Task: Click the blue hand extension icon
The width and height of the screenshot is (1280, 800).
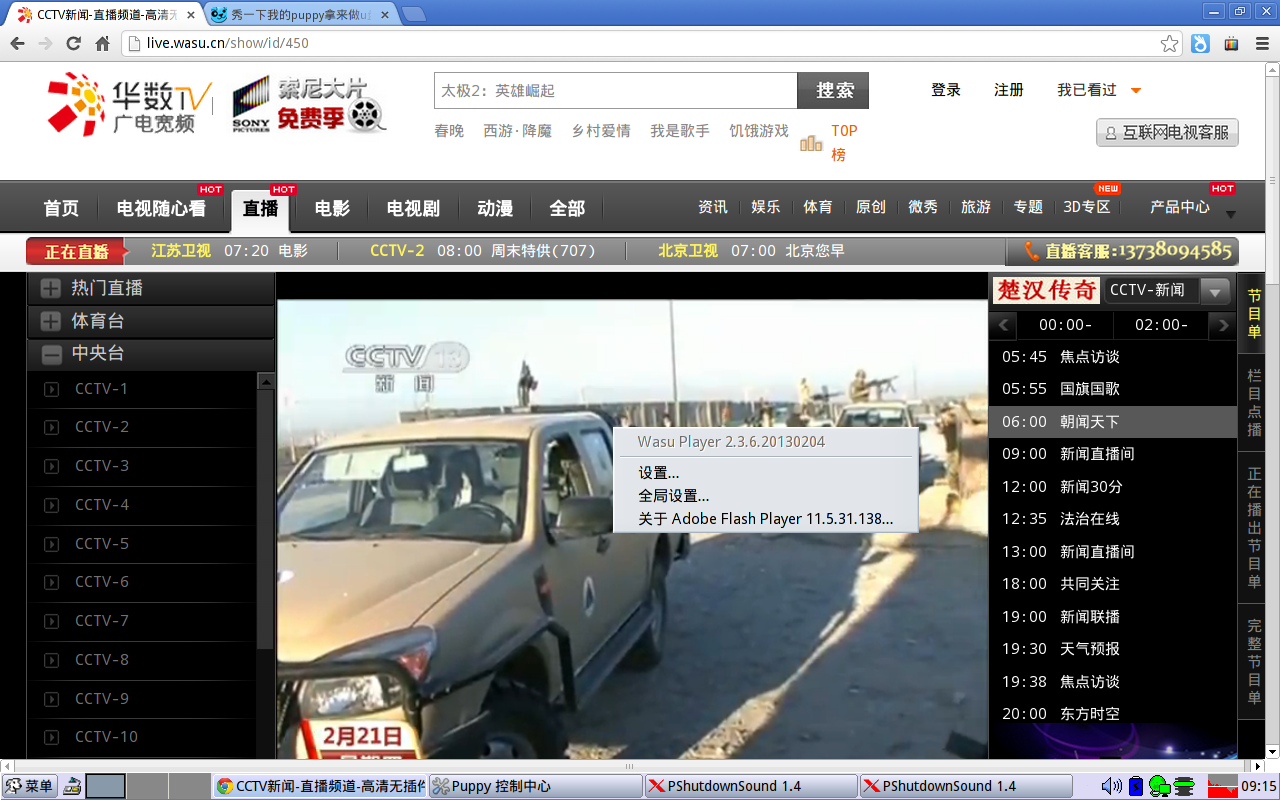Action: tap(1201, 43)
